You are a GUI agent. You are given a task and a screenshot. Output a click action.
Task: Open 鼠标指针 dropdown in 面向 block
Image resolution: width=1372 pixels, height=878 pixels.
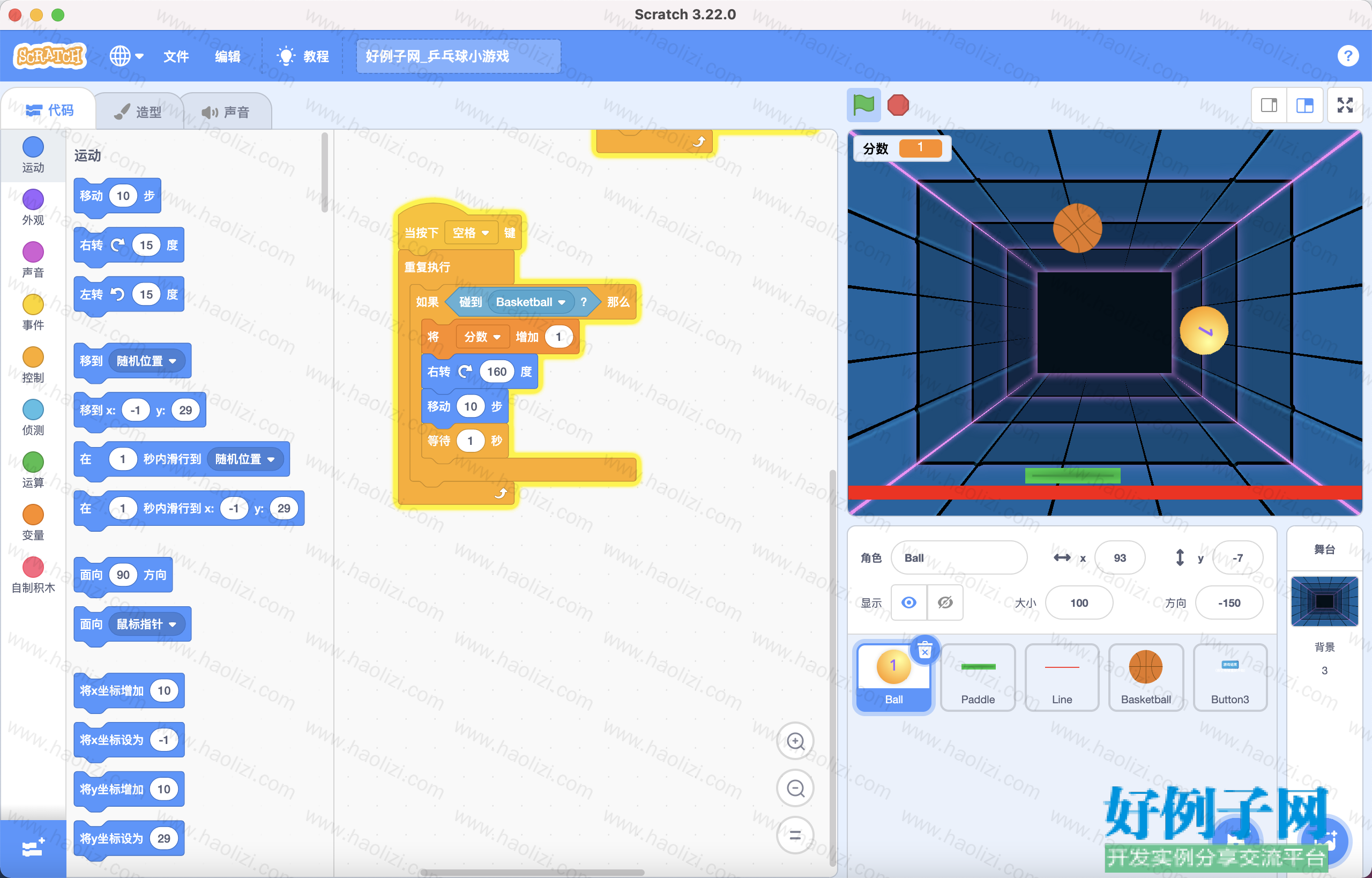[147, 624]
